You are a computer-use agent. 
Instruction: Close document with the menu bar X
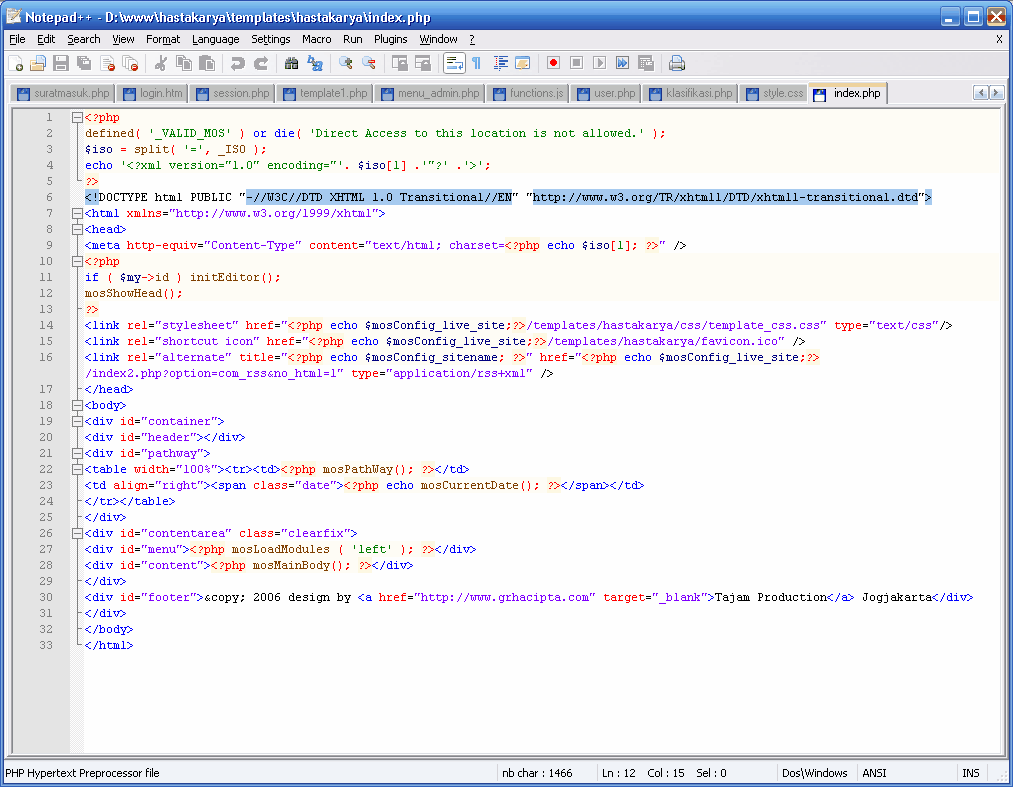coord(999,39)
